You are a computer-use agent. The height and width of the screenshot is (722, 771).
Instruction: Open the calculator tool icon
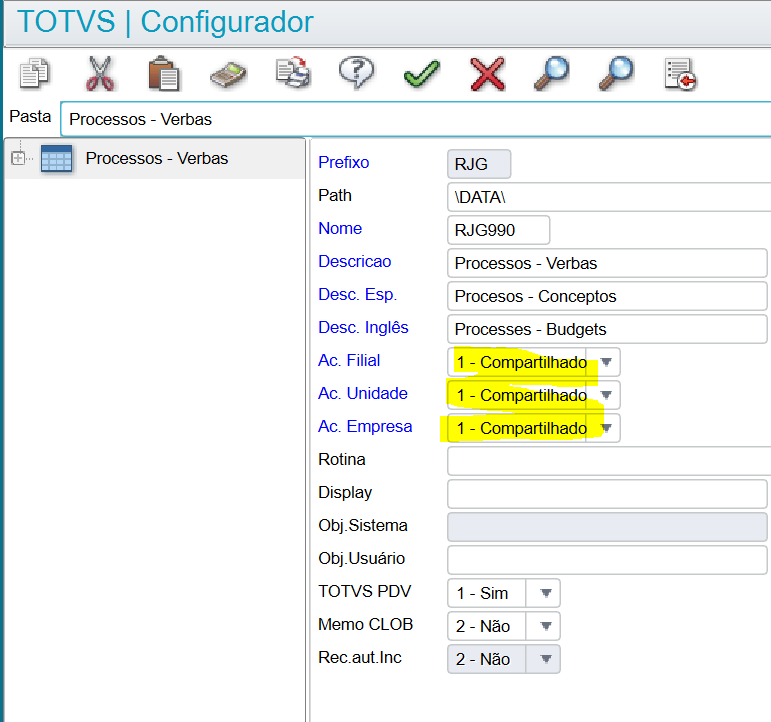click(x=228, y=75)
